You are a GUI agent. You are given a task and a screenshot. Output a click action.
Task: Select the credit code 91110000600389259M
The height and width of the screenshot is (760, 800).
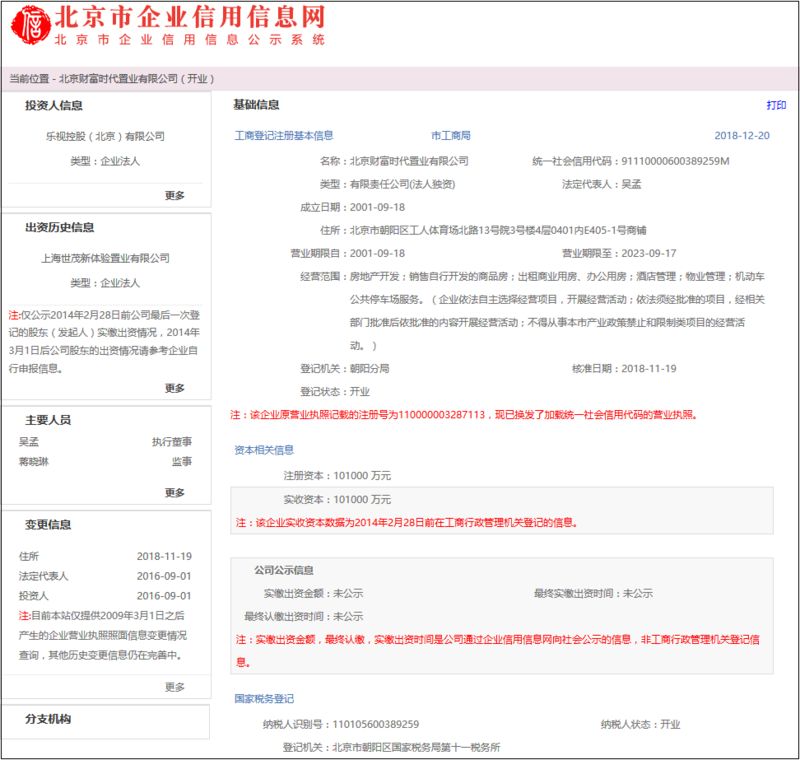click(676, 161)
